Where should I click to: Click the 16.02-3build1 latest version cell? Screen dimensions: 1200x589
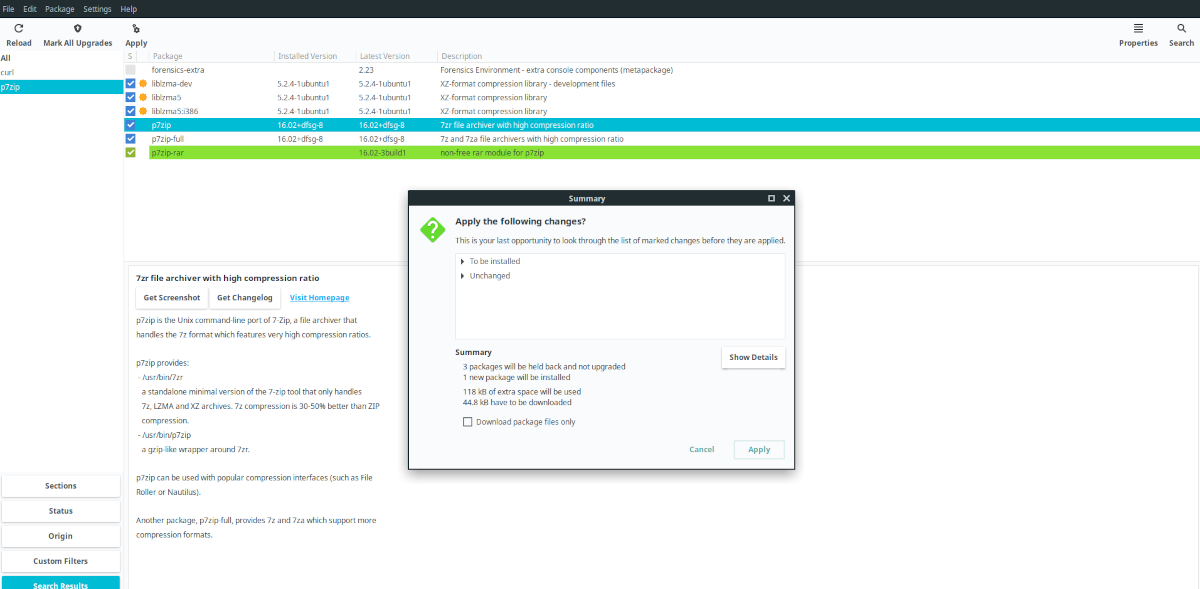[x=381, y=153]
